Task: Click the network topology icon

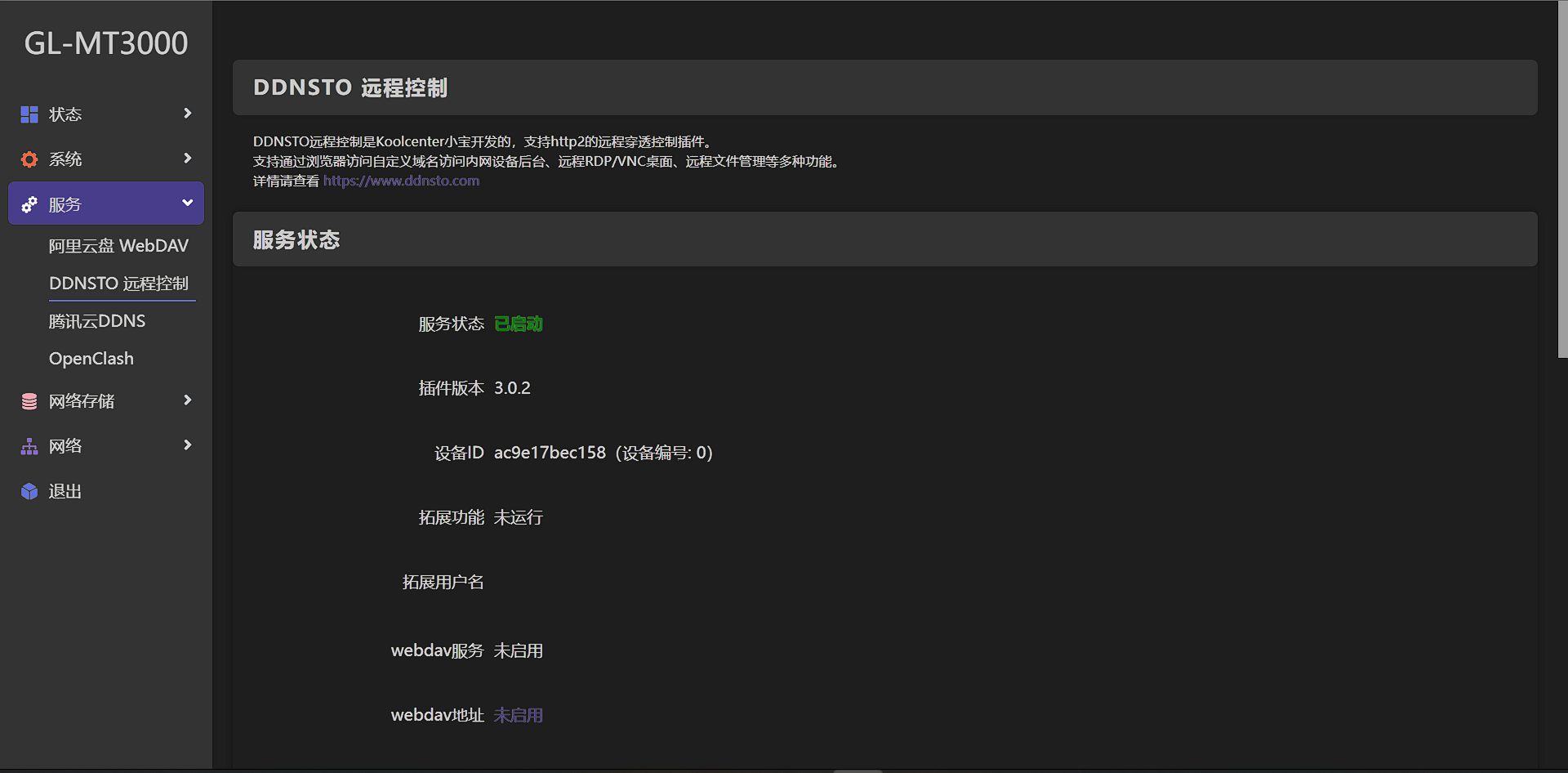Action: coord(29,446)
